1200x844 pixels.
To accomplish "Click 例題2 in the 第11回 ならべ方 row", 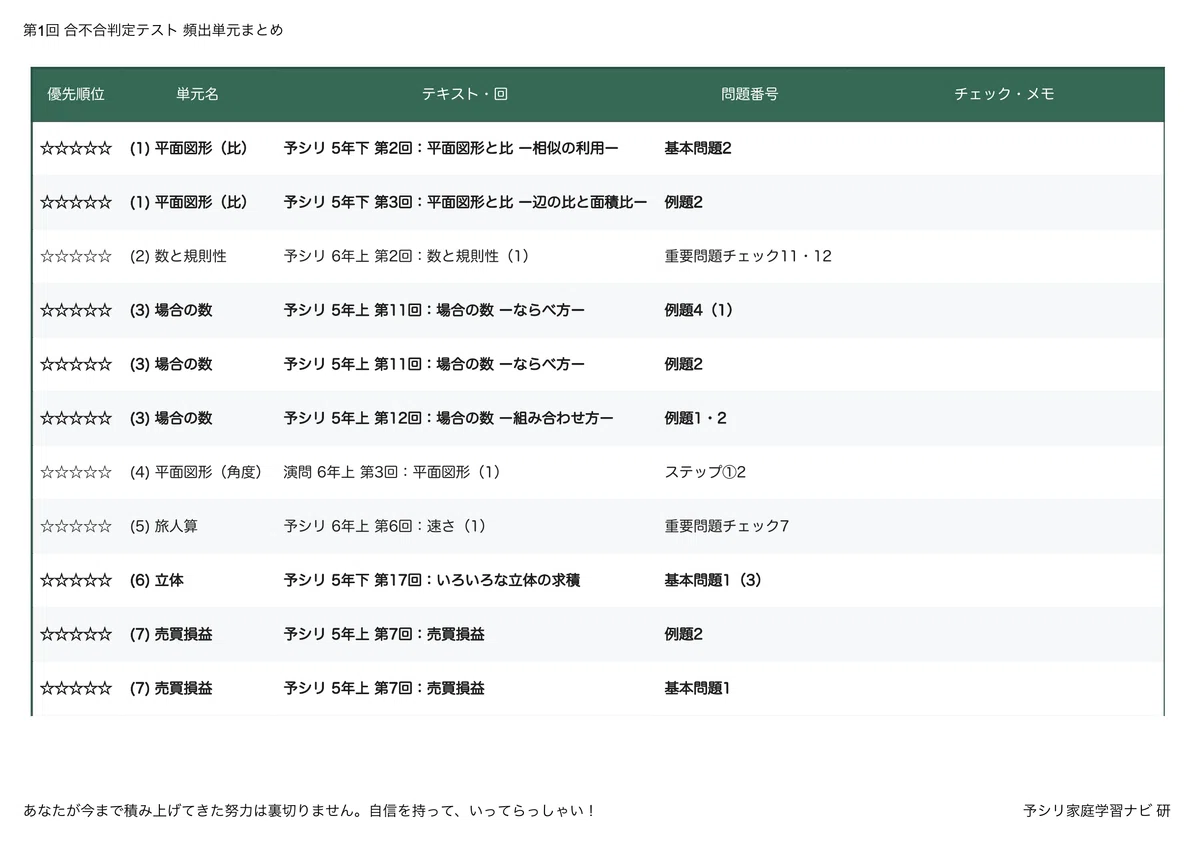I will pos(683,364).
